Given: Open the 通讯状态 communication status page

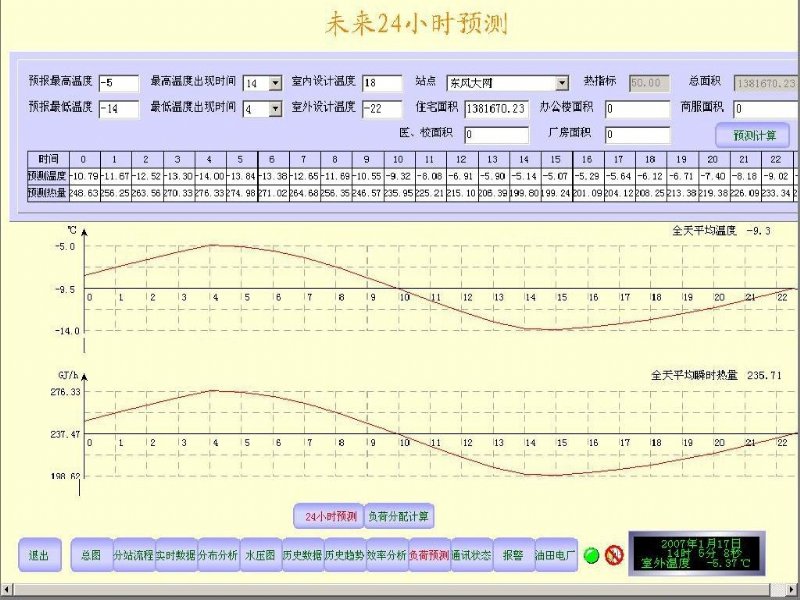Looking at the screenshot, I should click(x=469, y=555).
